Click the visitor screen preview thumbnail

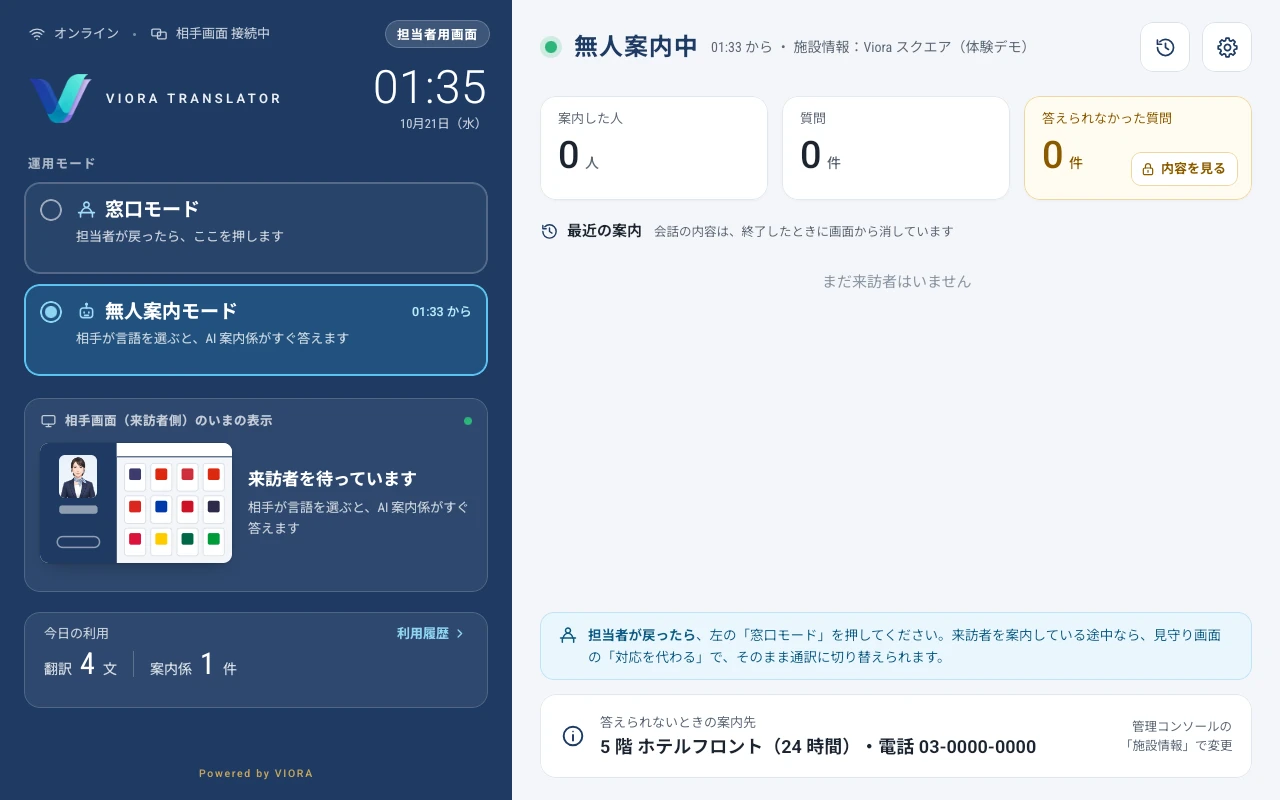[136, 503]
